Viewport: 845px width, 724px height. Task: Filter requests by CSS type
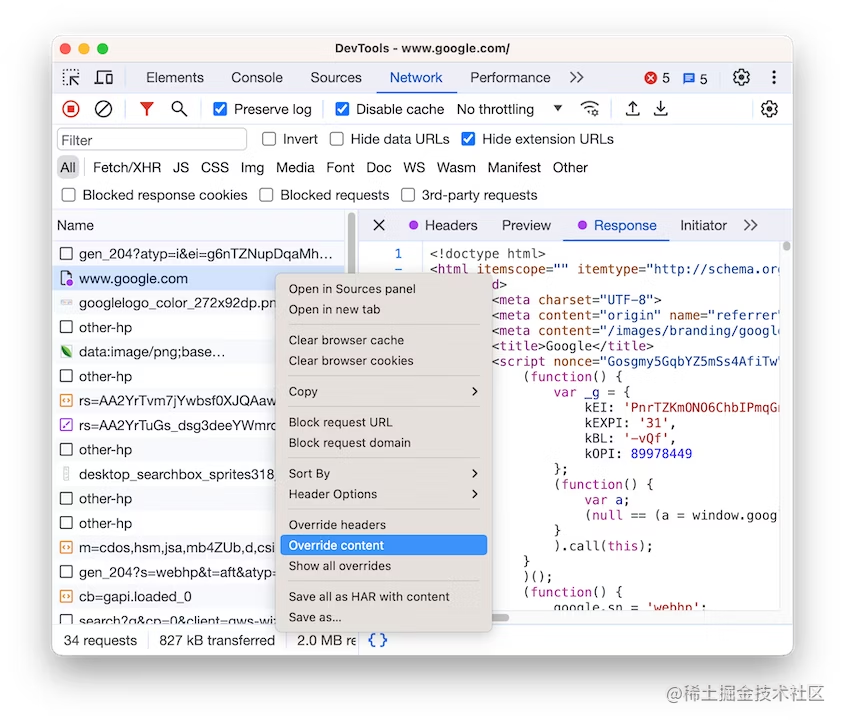coord(214,168)
